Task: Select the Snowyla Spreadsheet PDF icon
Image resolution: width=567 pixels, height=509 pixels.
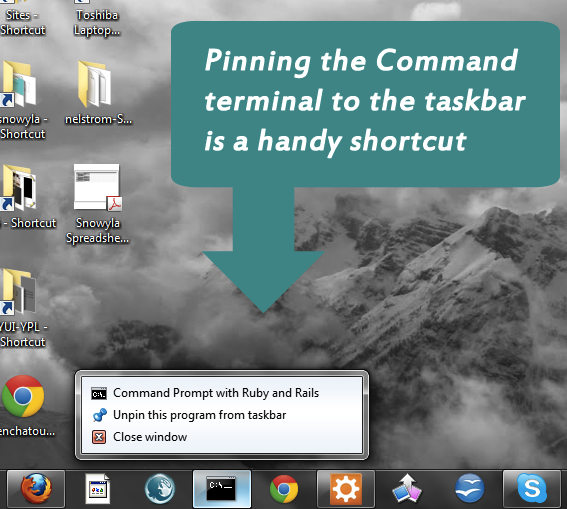Action: click(x=97, y=204)
